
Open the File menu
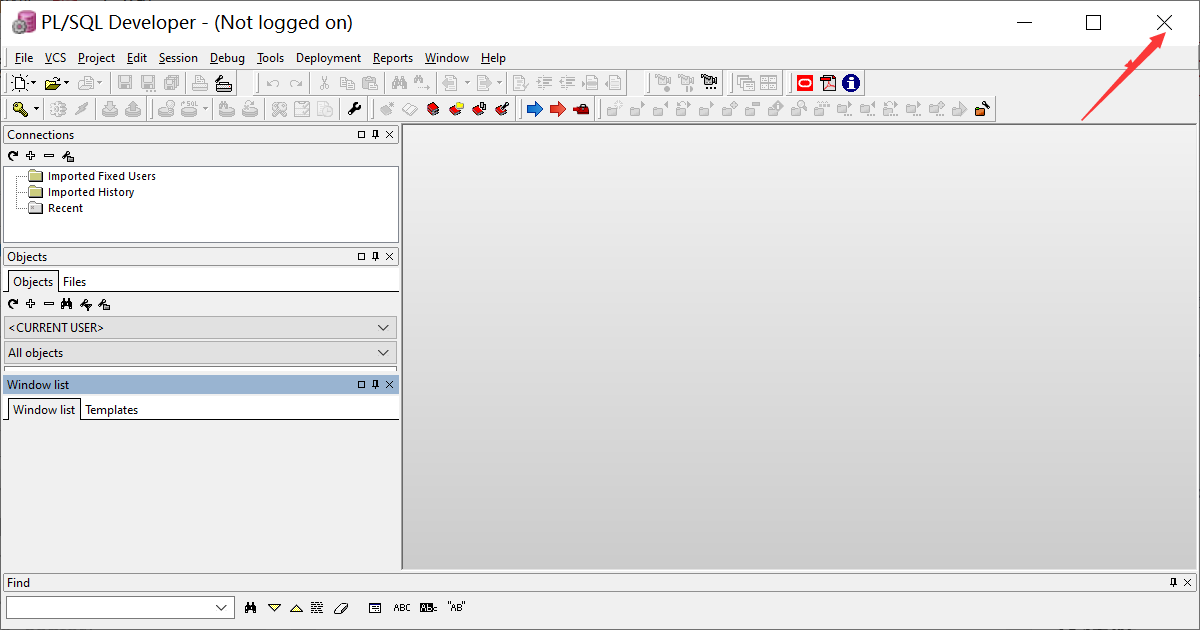[x=24, y=58]
